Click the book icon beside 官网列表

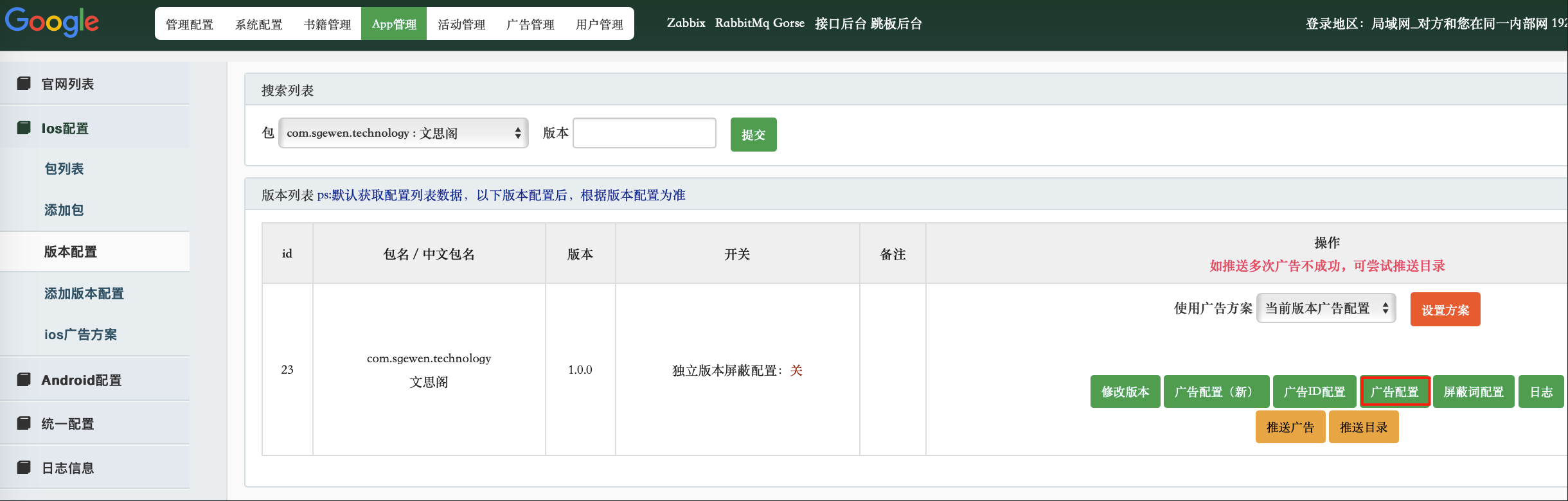[x=24, y=83]
